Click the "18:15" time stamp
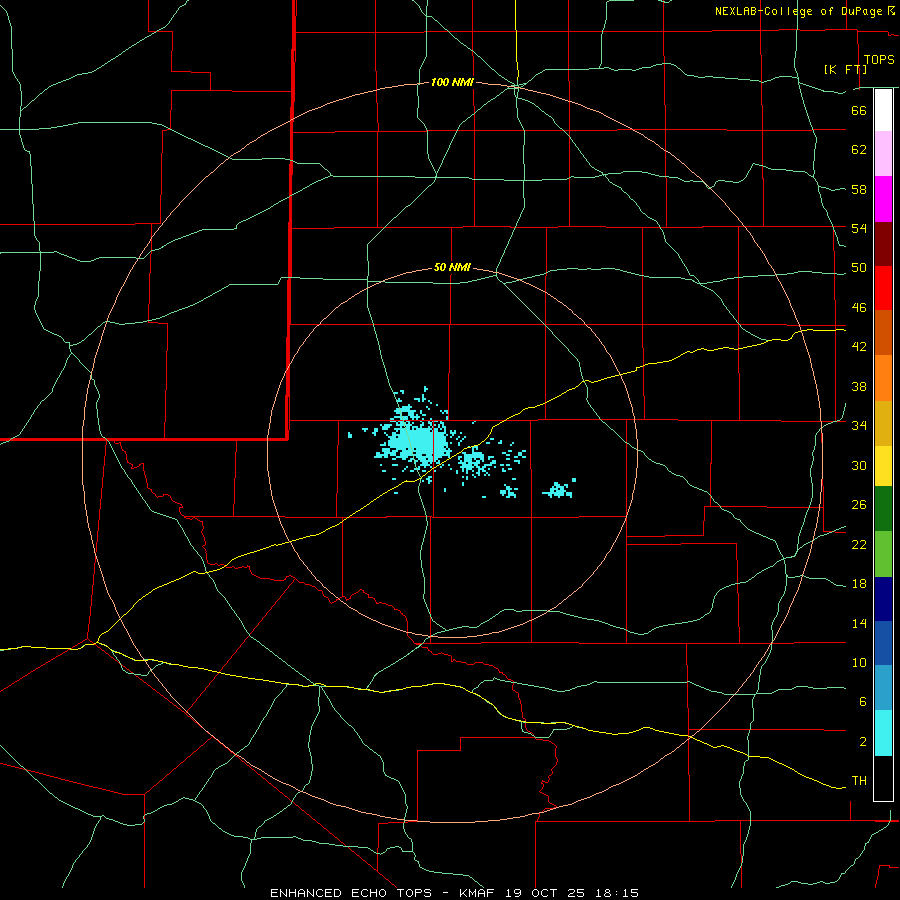The width and height of the screenshot is (900, 900). [x=620, y=893]
